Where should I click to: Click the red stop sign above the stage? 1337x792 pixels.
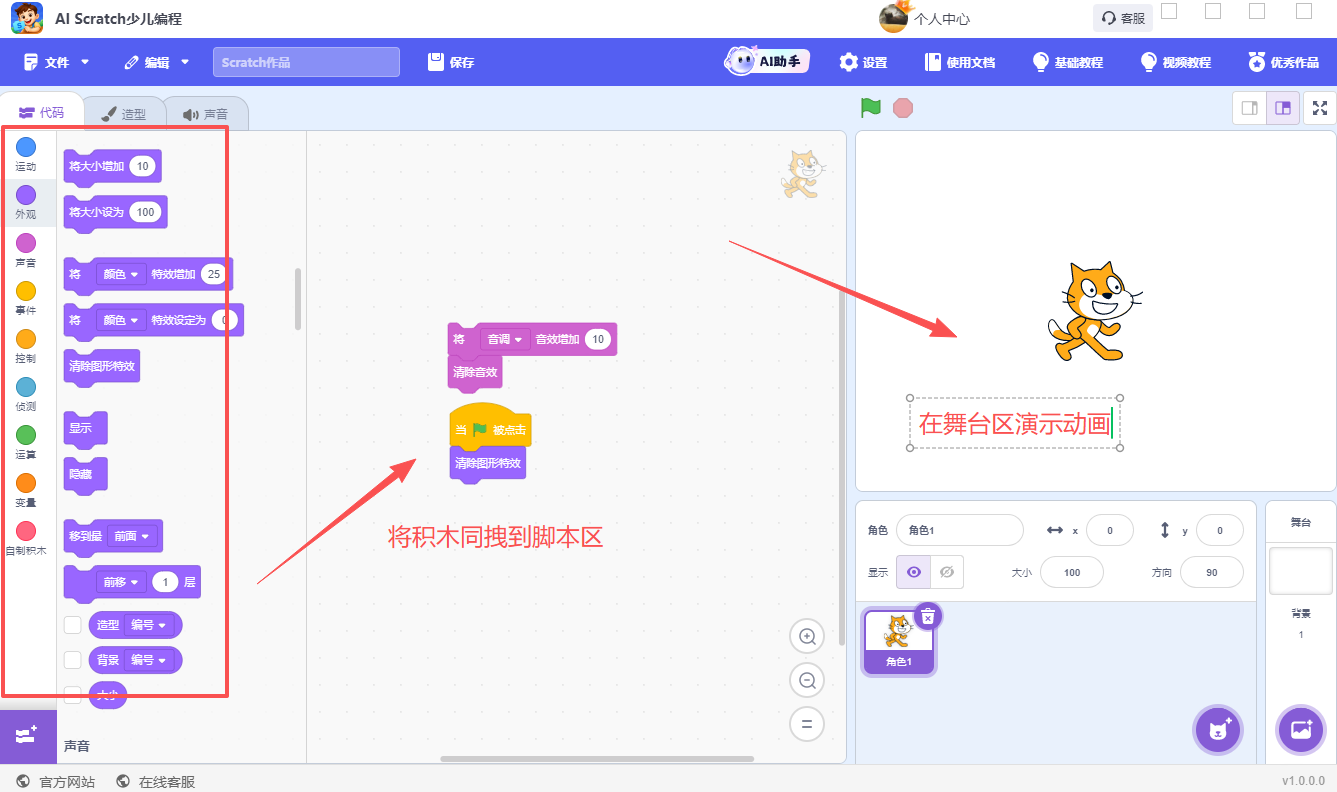pyautogui.click(x=903, y=107)
